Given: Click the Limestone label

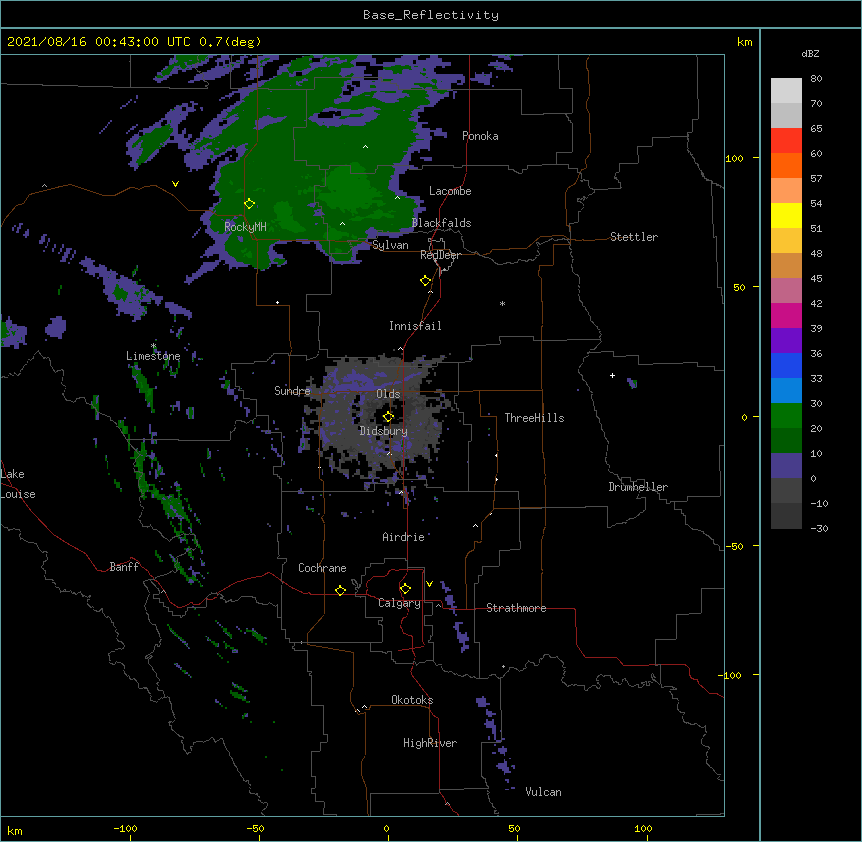Looking at the screenshot, I should [x=153, y=356].
